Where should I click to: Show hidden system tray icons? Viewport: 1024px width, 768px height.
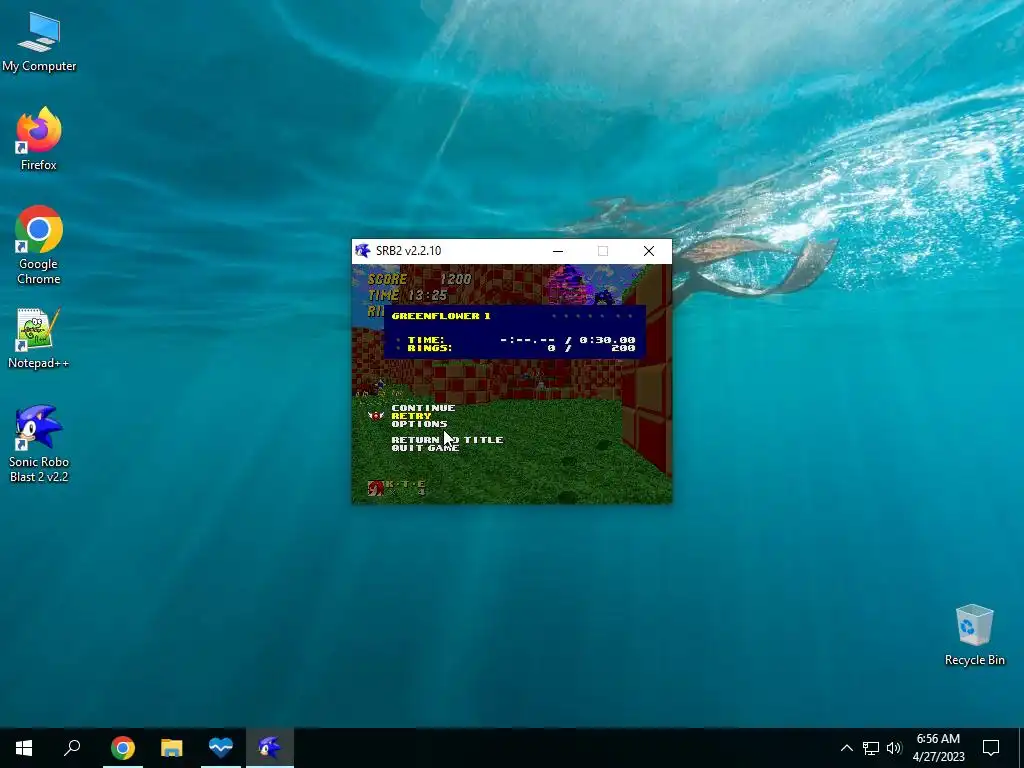(846, 748)
